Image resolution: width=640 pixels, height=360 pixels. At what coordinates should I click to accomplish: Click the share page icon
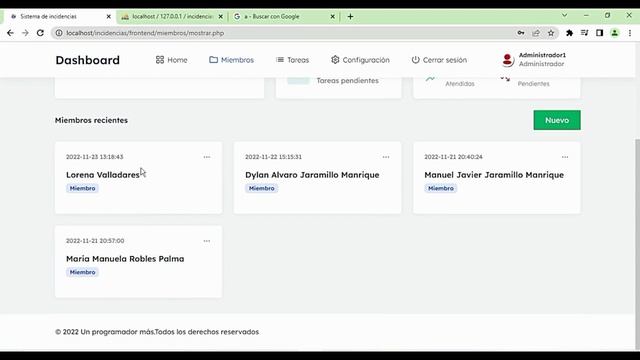pyautogui.click(x=536, y=33)
